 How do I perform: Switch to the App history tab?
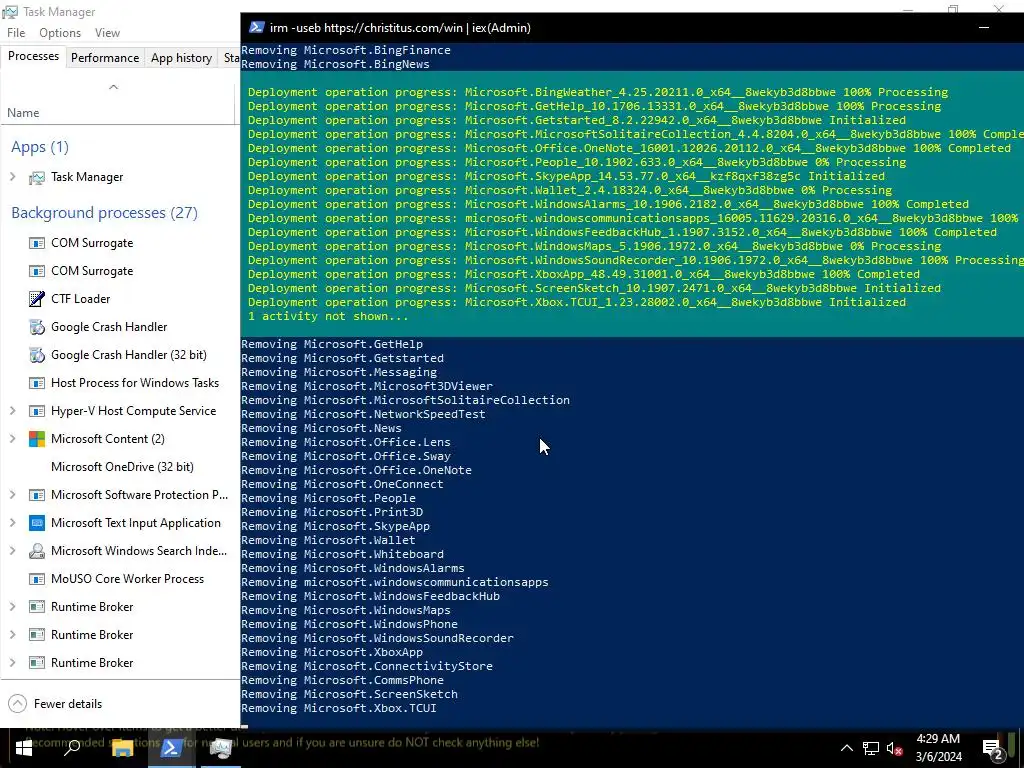[182, 57]
